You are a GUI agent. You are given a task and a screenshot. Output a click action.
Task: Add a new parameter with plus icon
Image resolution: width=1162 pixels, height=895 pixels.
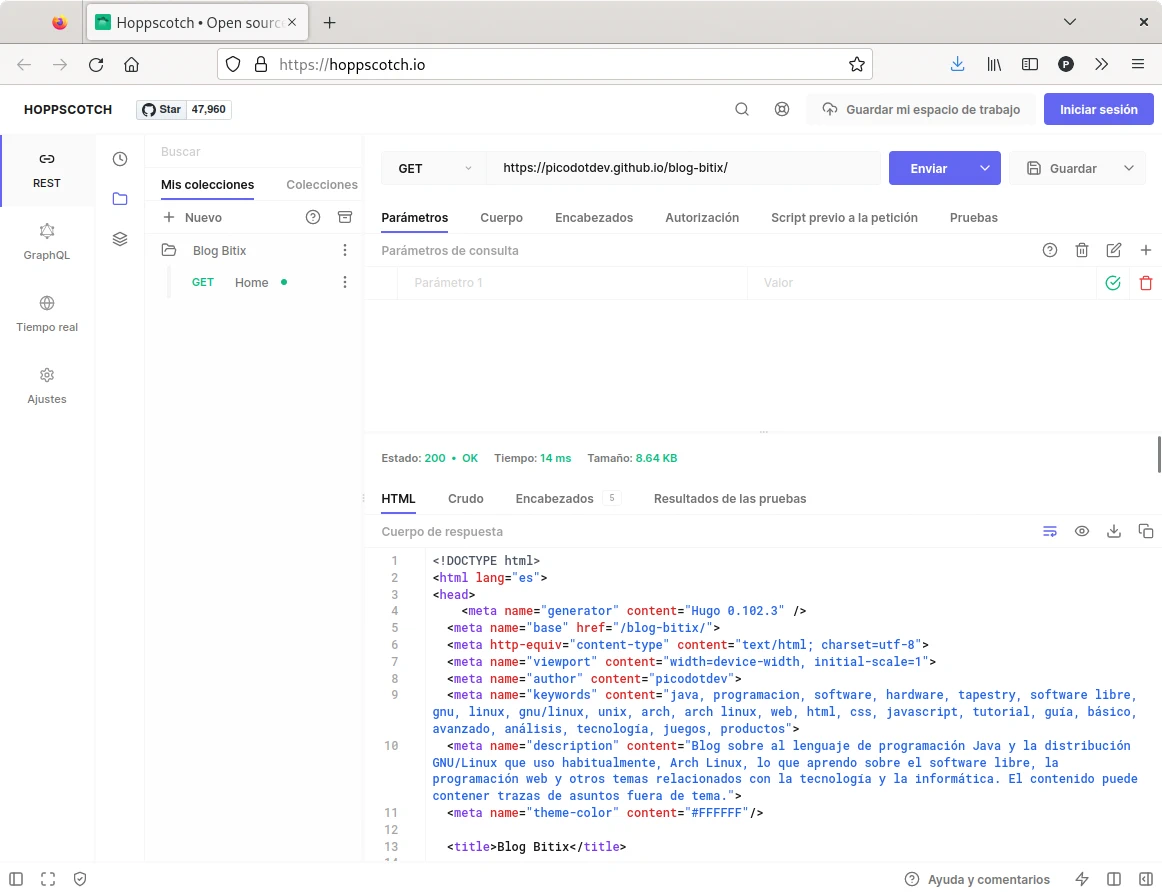click(1146, 251)
